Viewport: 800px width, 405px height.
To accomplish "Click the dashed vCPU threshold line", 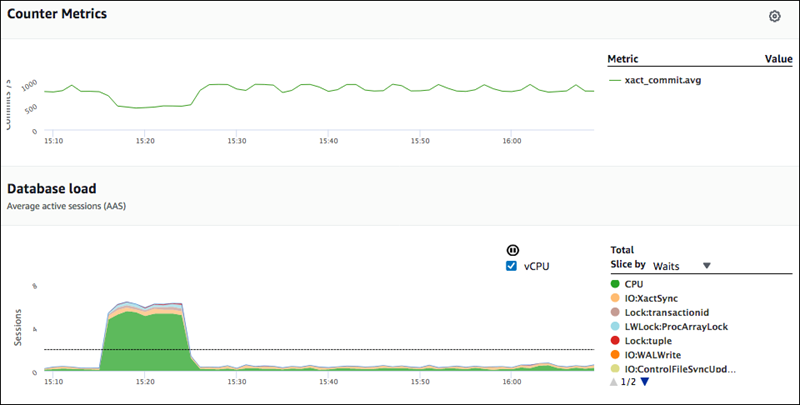I will pos(300,350).
